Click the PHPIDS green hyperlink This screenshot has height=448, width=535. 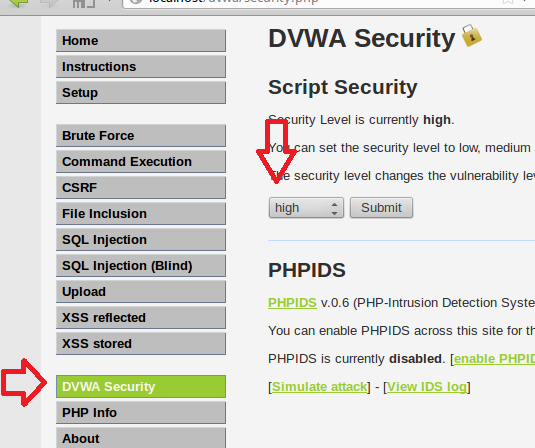[x=292, y=303]
